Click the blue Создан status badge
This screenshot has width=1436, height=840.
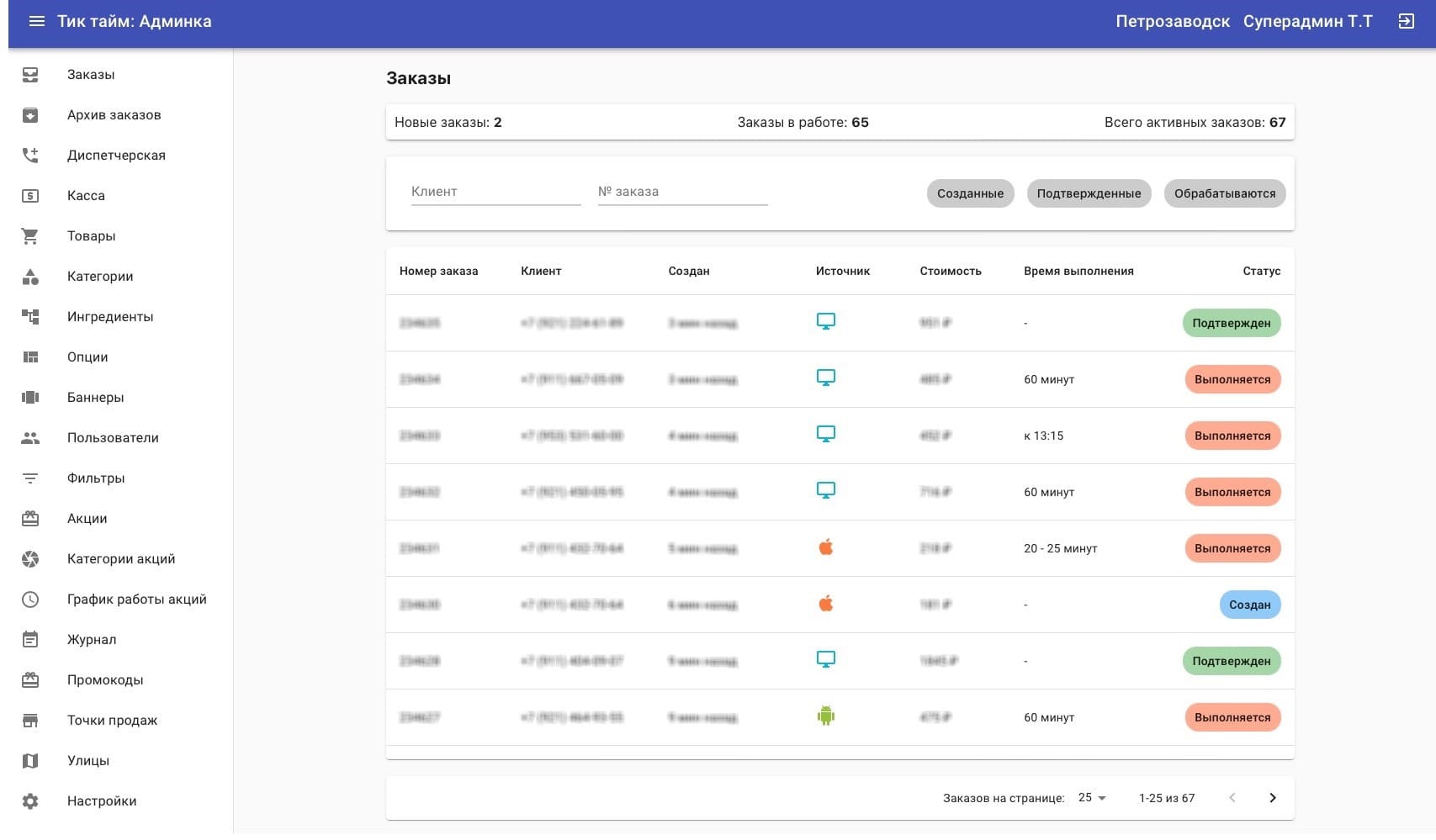[x=1249, y=605]
